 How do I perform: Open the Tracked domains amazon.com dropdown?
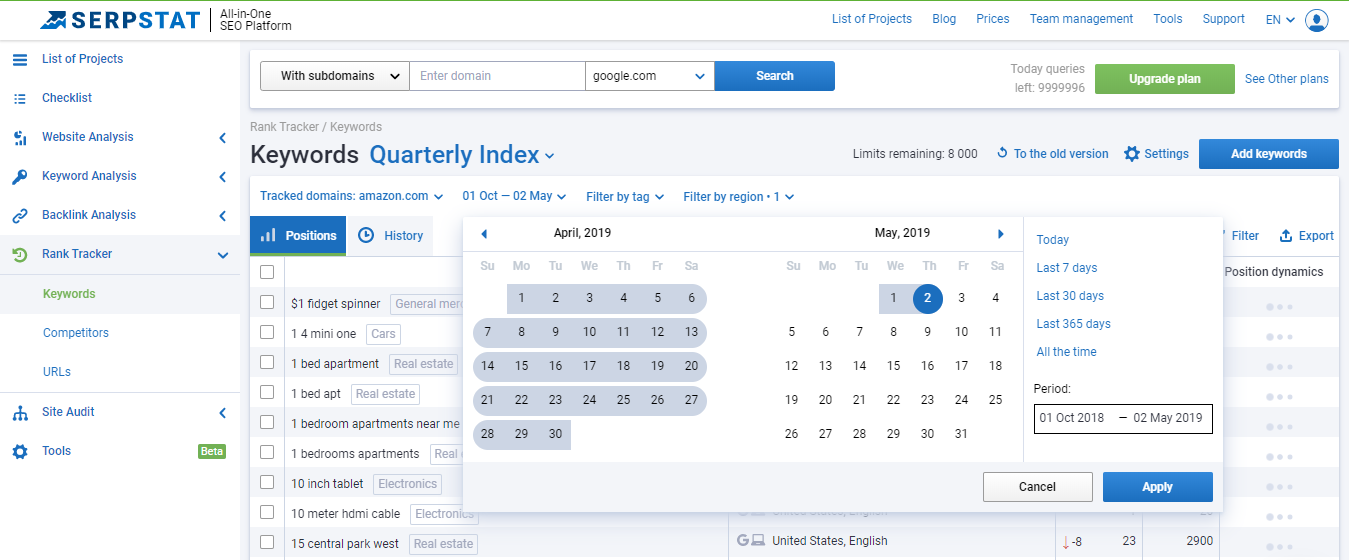351,197
